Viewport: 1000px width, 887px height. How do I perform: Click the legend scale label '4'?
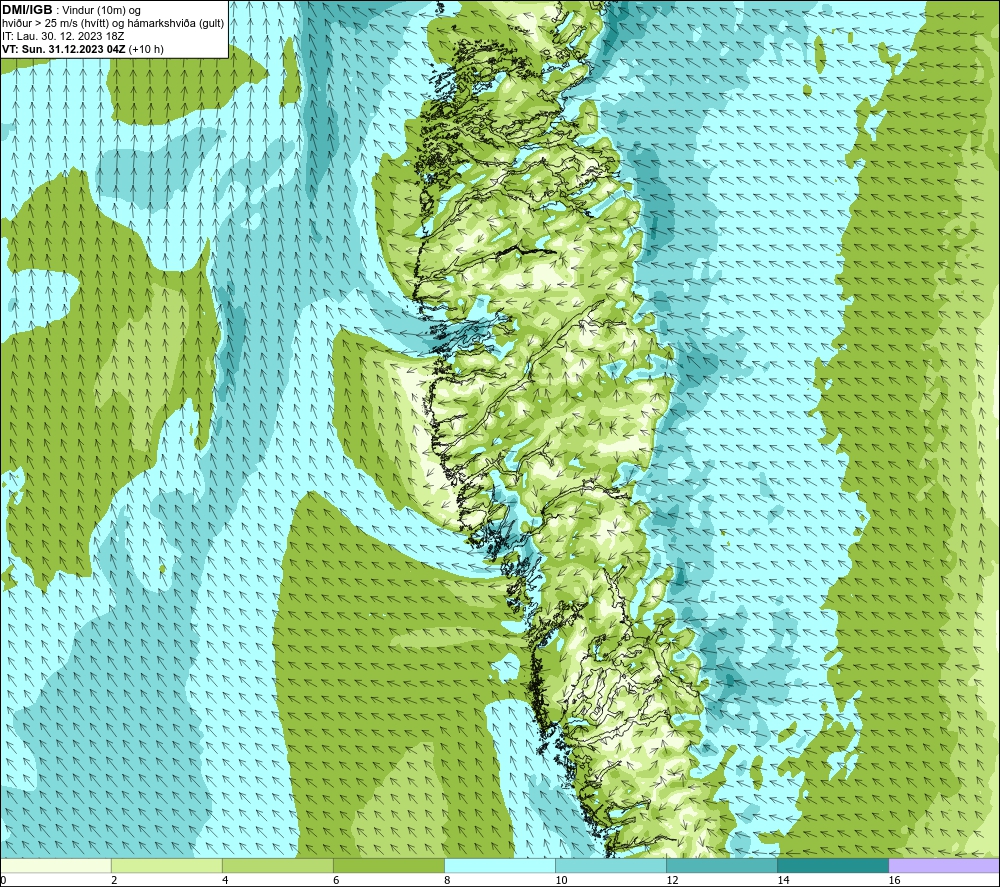[x=225, y=881]
